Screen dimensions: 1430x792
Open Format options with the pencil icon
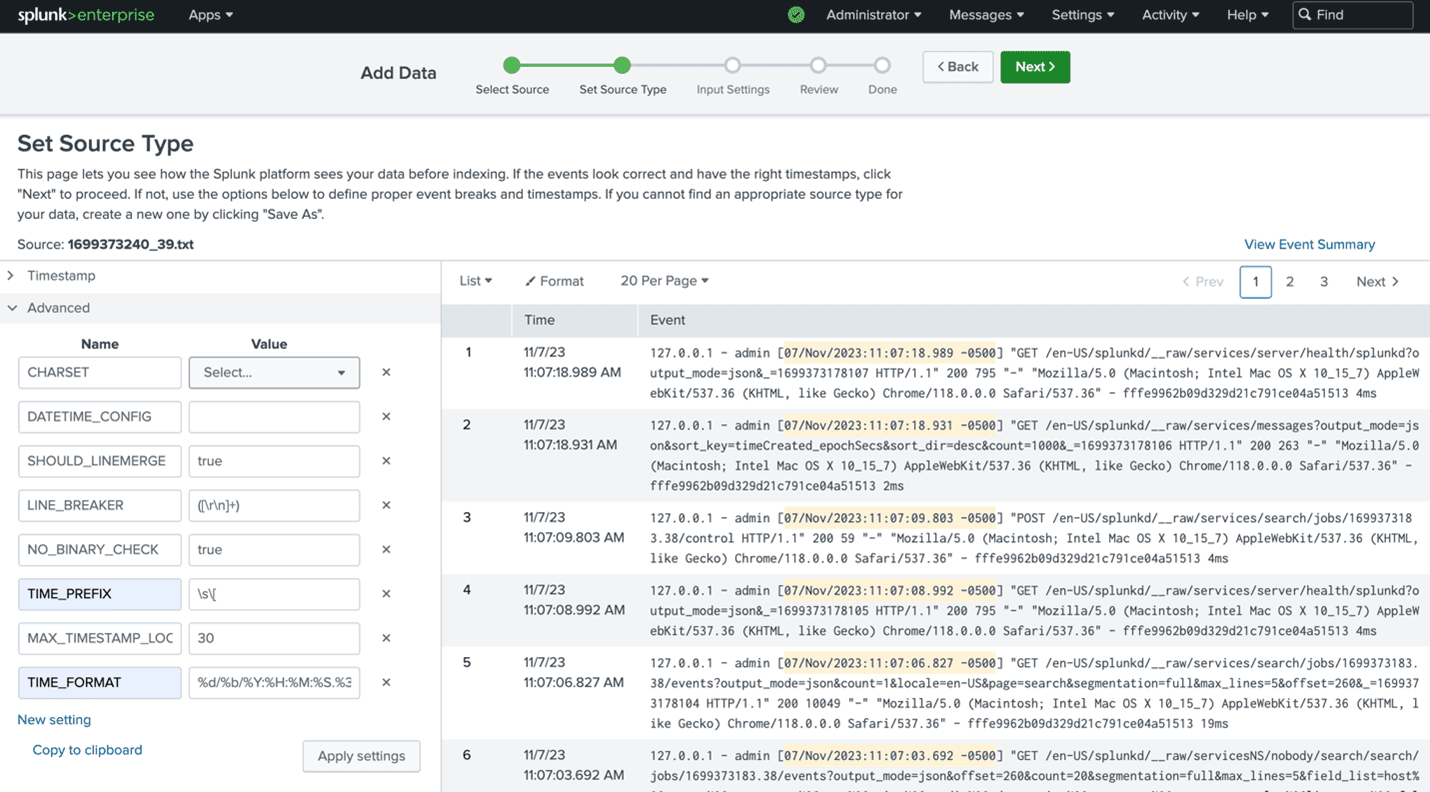531,281
